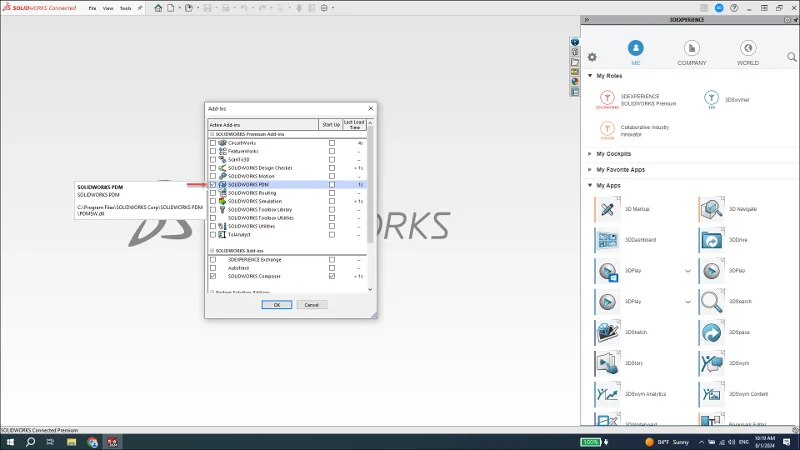Cancel the Add-Ins dialog
This screenshot has width=800, height=450.
[x=310, y=304]
